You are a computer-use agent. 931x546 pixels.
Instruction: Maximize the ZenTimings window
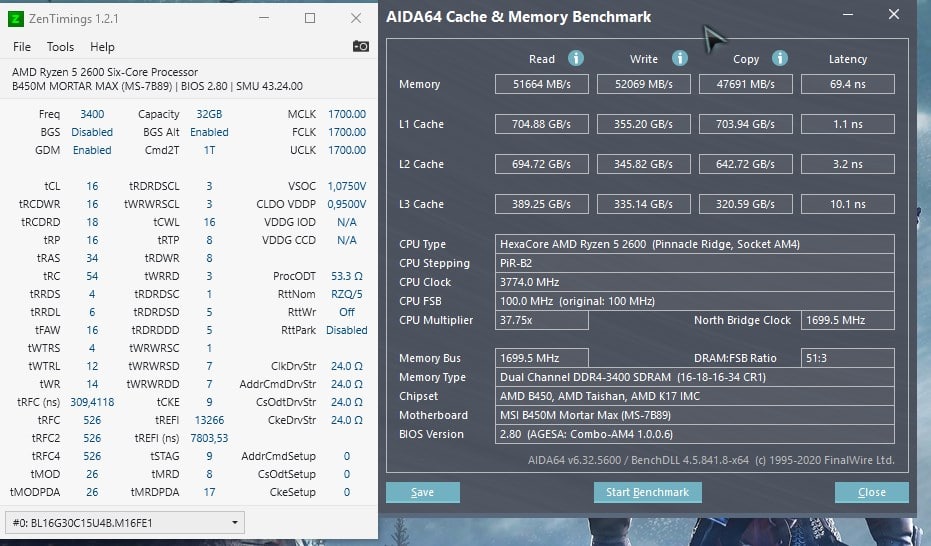coord(310,18)
